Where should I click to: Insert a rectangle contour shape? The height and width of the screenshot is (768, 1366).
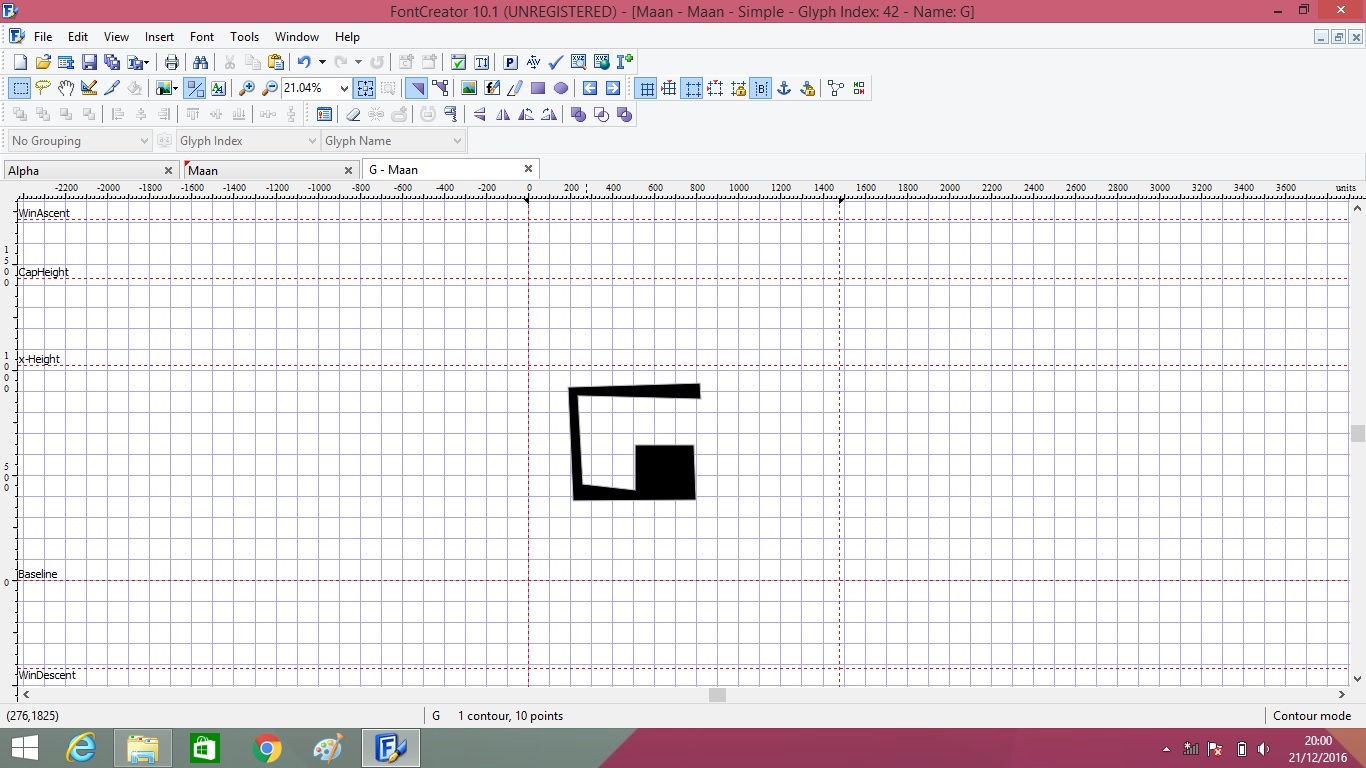tap(538, 88)
